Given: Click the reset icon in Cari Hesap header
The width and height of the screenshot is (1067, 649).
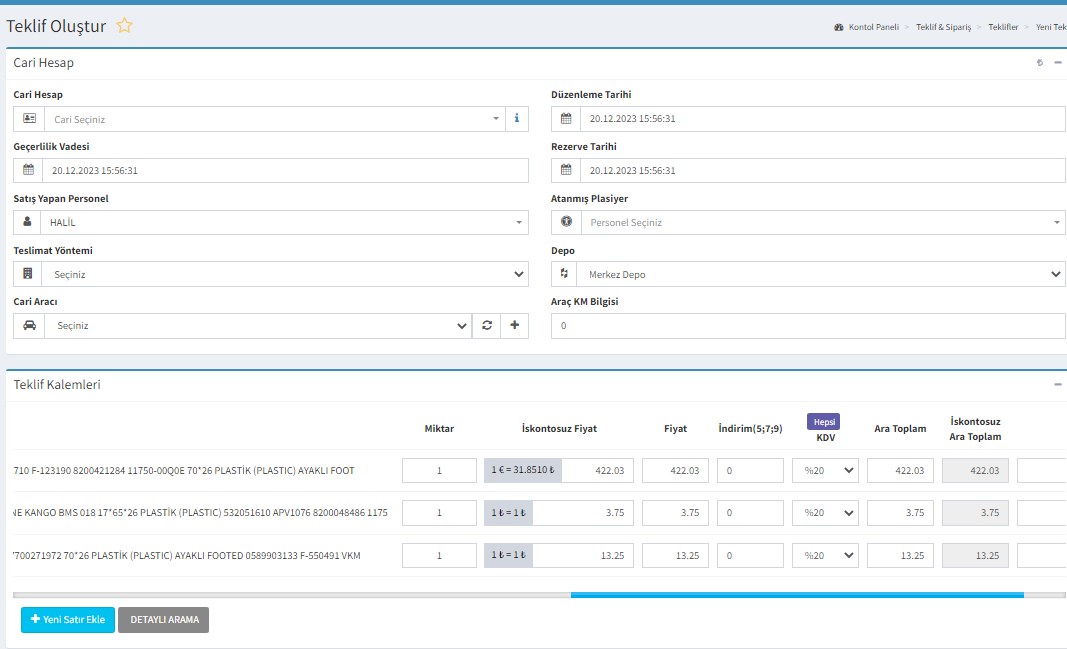Looking at the screenshot, I should pyautogui.click(x=1040, y=63).
